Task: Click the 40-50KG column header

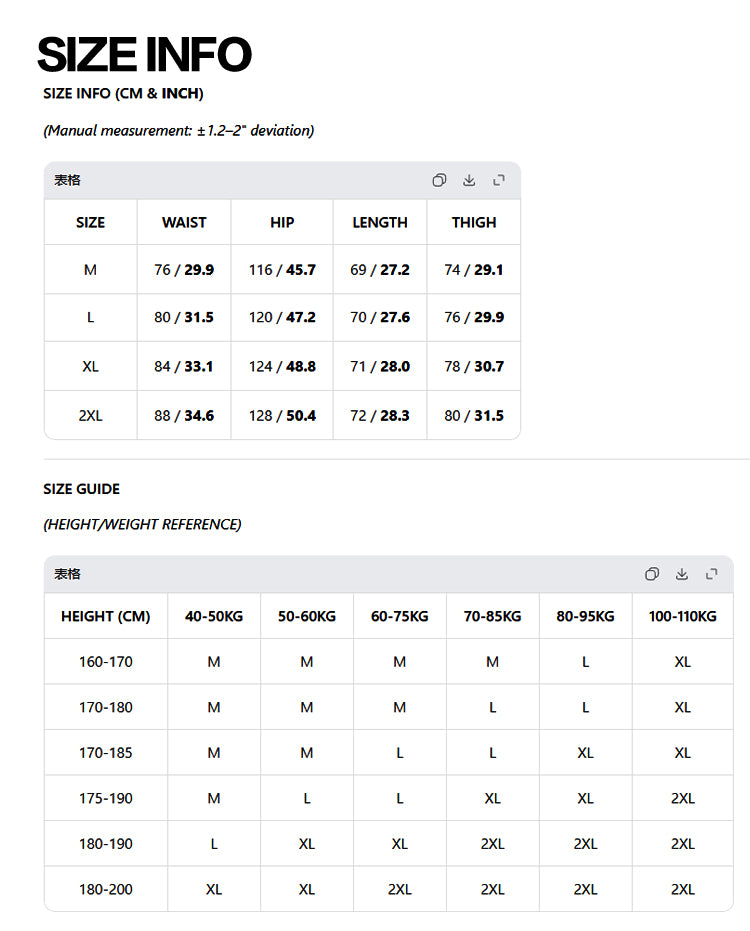Action: [x=214, y=616]
